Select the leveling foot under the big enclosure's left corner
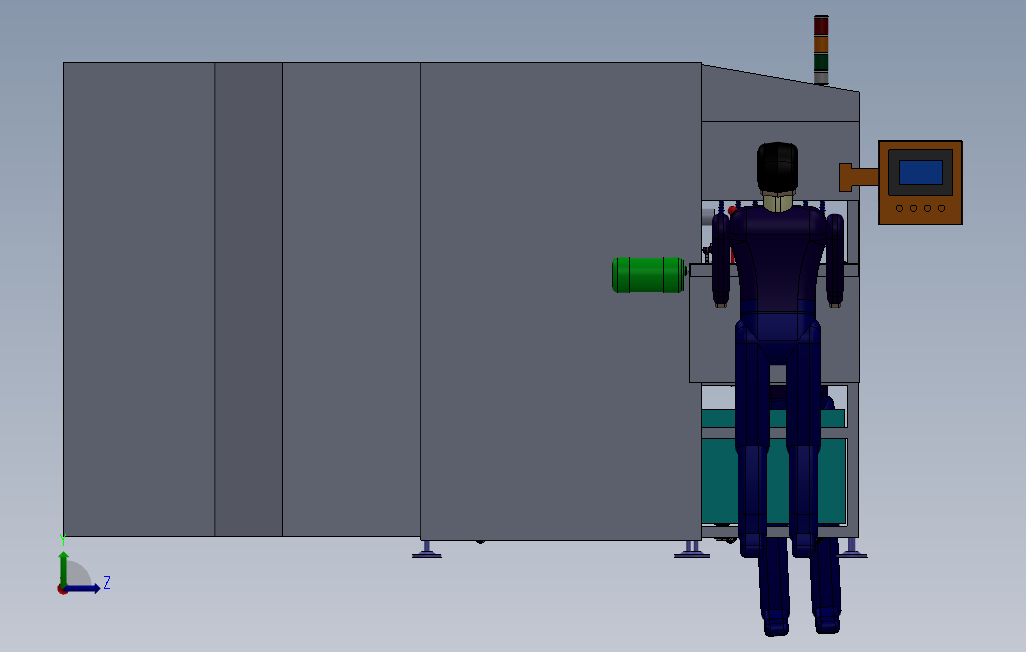Viewport: 1026px width, 652px height. coord(427,549)
